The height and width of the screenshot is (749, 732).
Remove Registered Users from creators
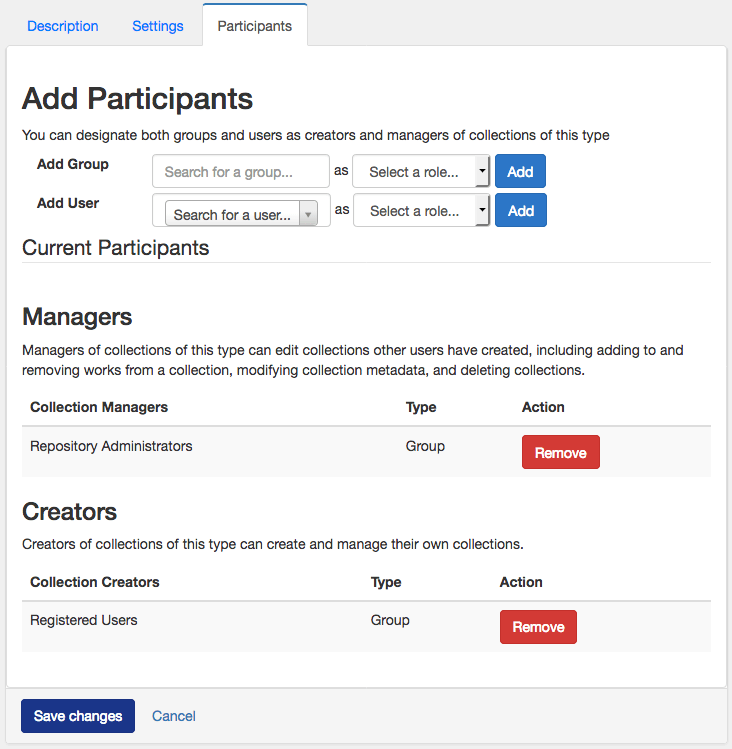(x=538, y=627)
